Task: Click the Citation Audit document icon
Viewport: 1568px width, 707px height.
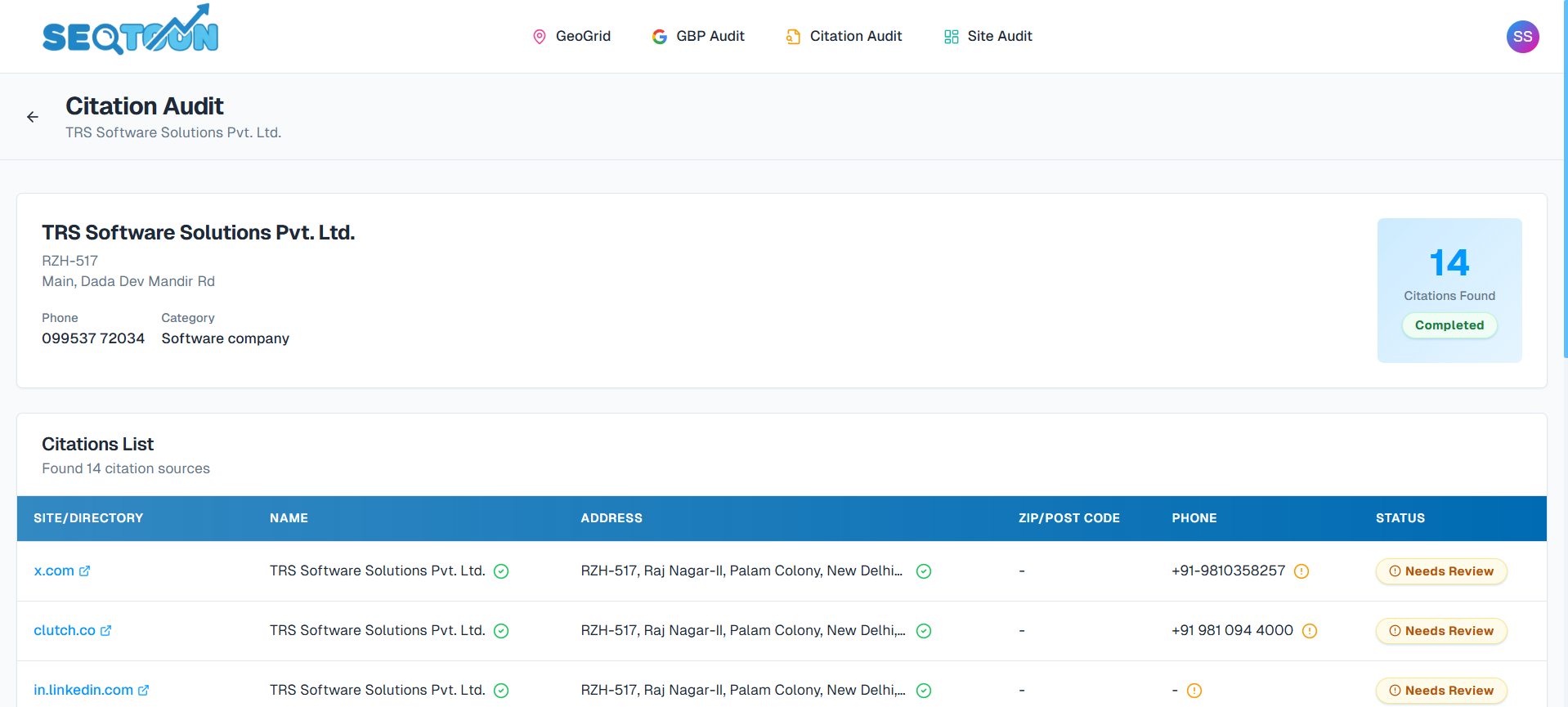Action: (793, 37)
